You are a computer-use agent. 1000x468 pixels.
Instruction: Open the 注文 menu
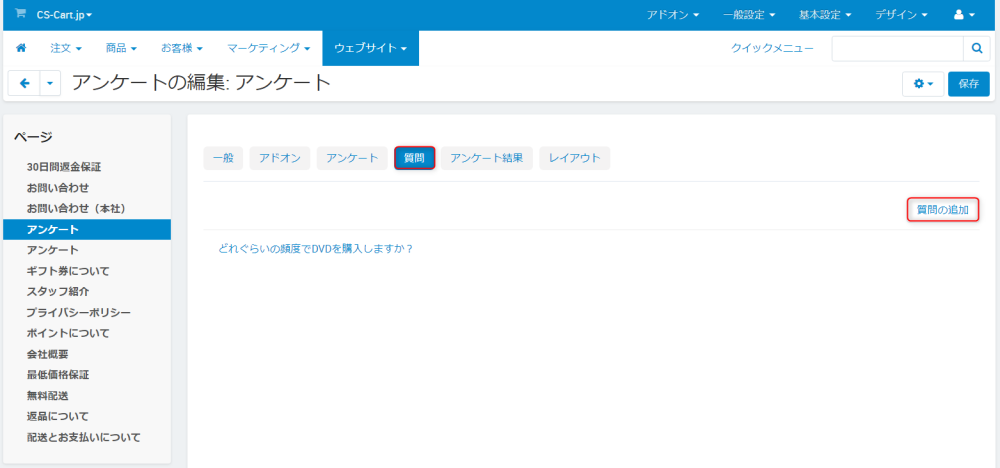pyautogui.click(x=66, y=48)
